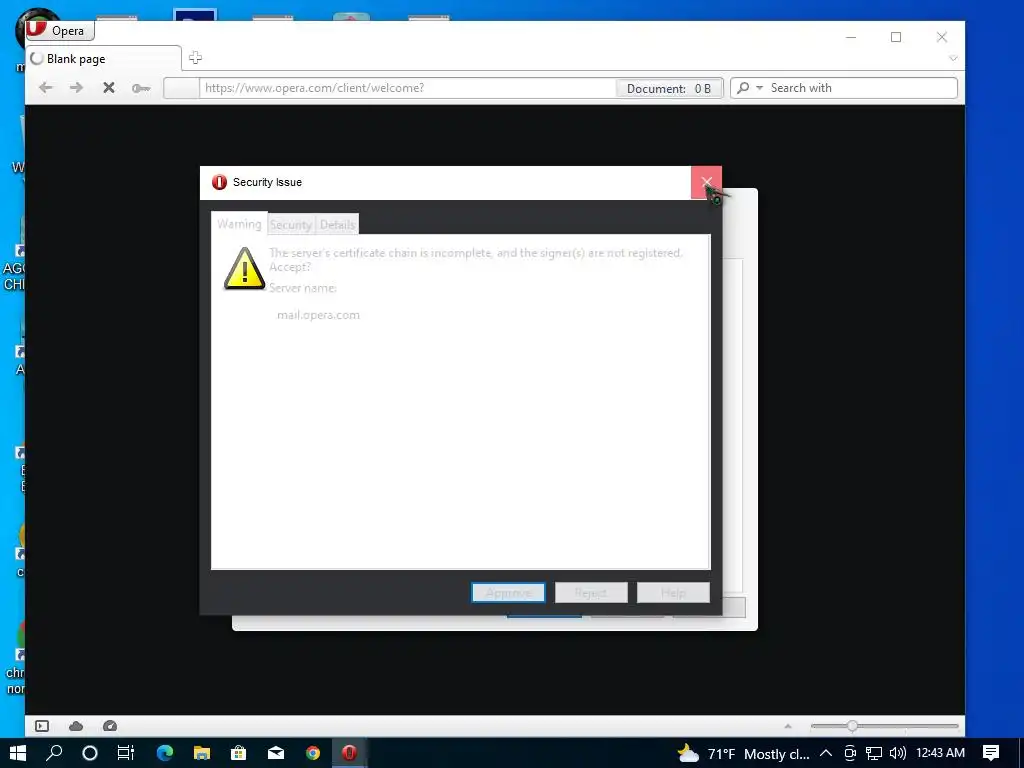Viewport: 1024px width, 768px height.
Task: Adjust the zoom slider handle
Action: point(852,726)
